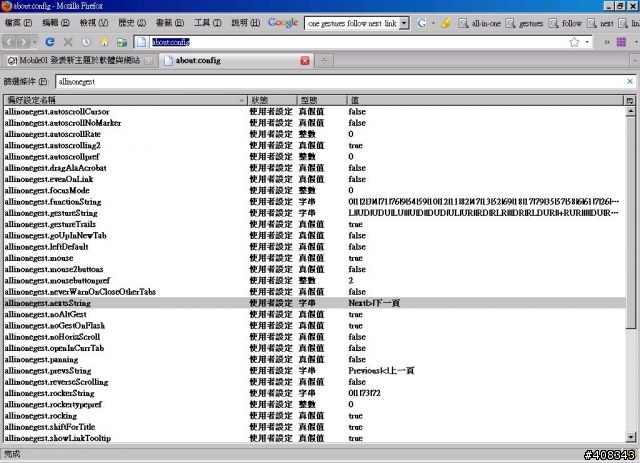Bookmark this page with the star icon
The height and width of the screenshot is (463, 640).
click(x=574, y=42)
